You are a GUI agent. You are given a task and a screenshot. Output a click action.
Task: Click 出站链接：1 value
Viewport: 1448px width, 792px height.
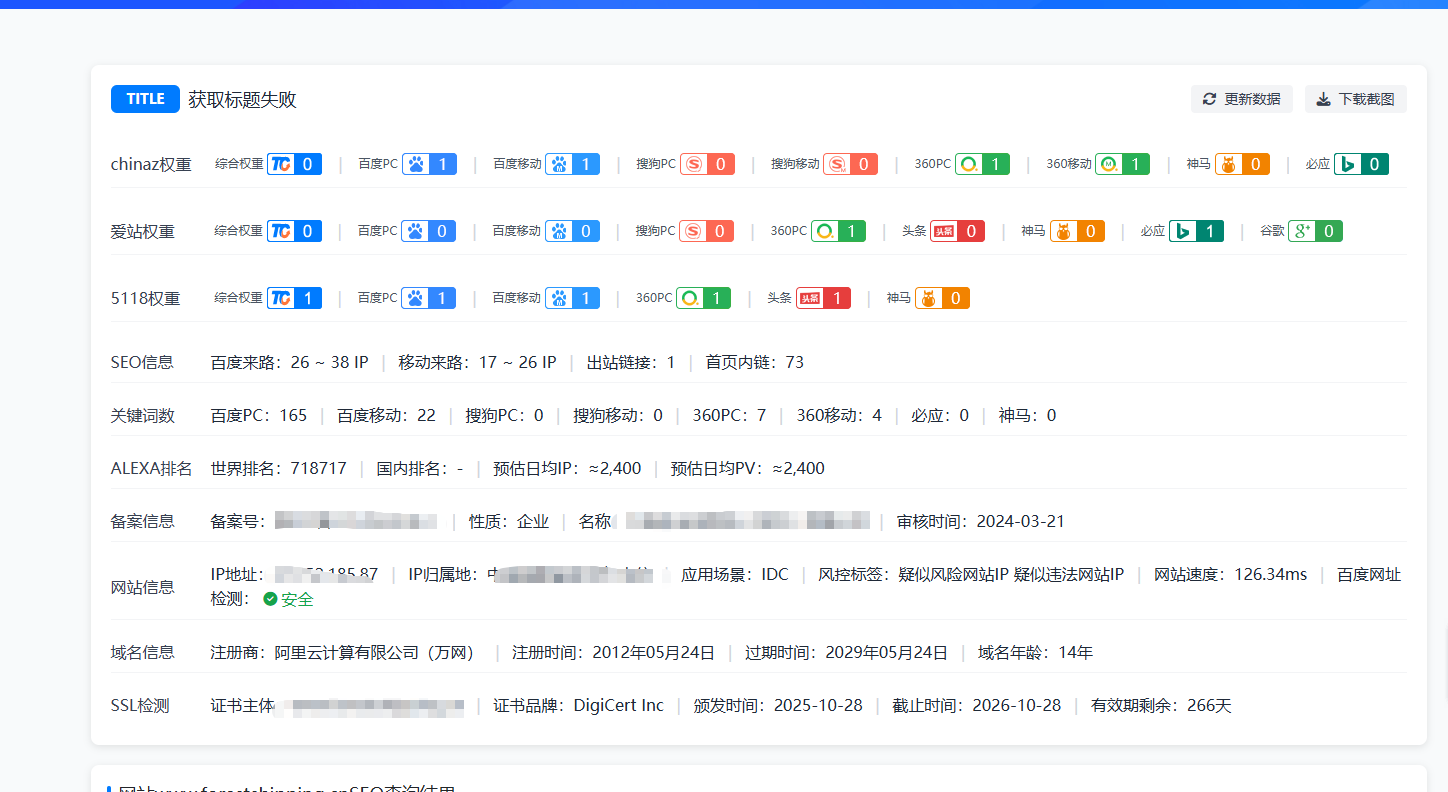click(x=631, y=362)
